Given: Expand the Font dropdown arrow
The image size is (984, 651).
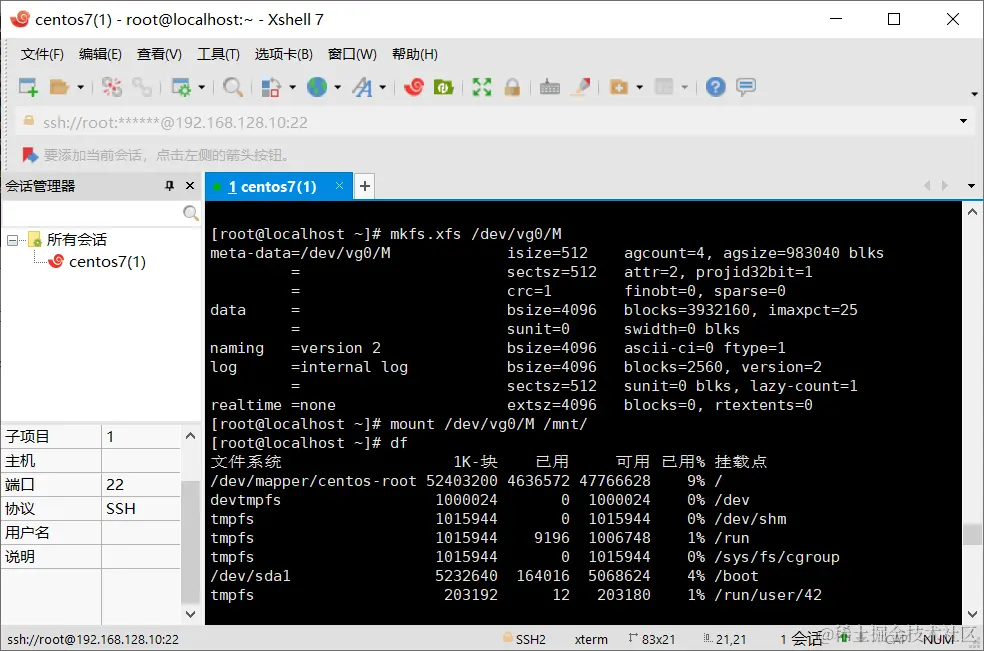Looking at the screenshot, I should coord(382,87).
